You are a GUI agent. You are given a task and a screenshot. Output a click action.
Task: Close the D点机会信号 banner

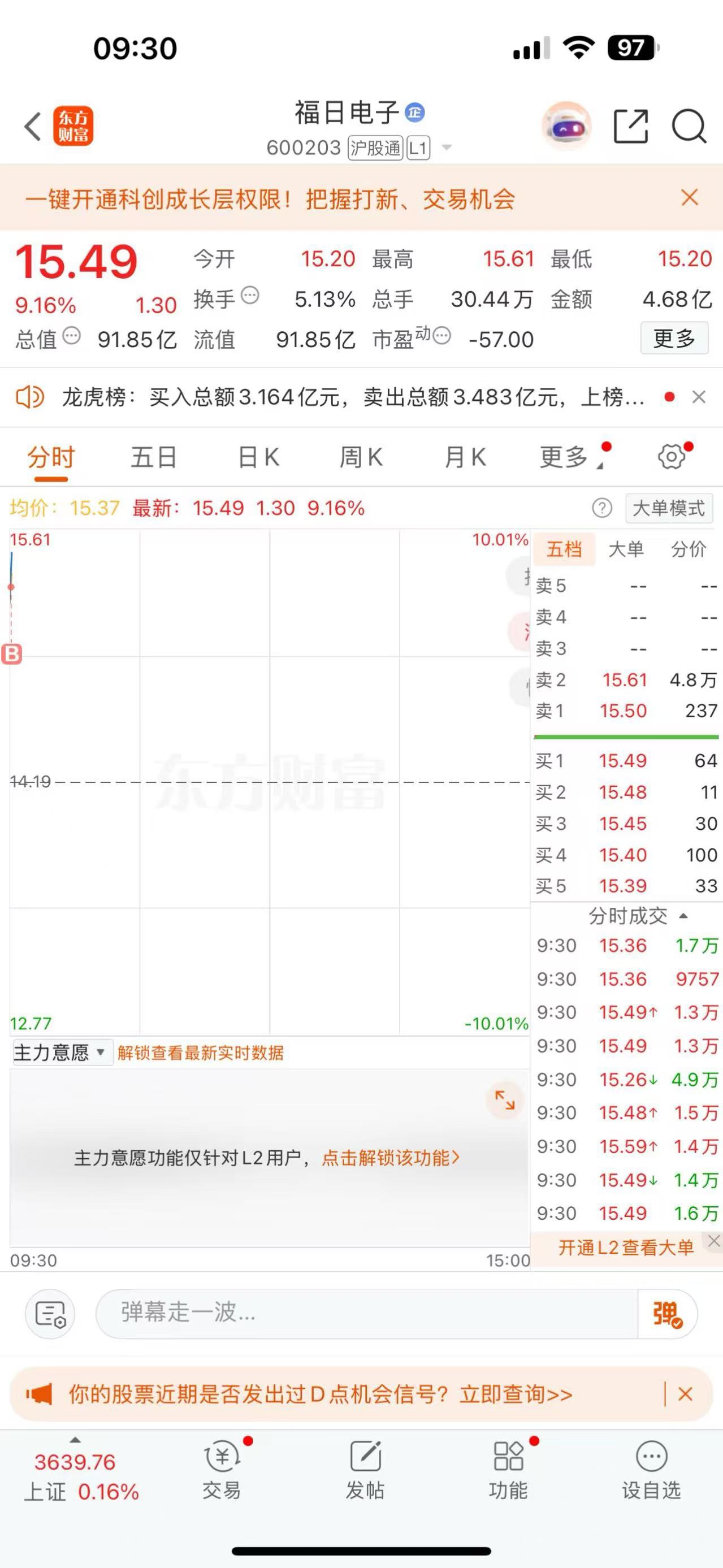click(x=685, y=1394)
